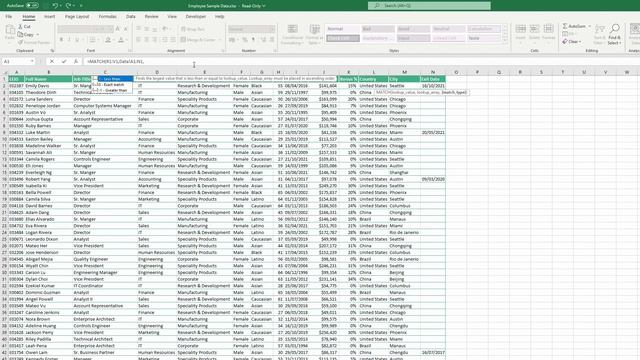
Task: Switch to the Review tab
Action: (151, 17)
